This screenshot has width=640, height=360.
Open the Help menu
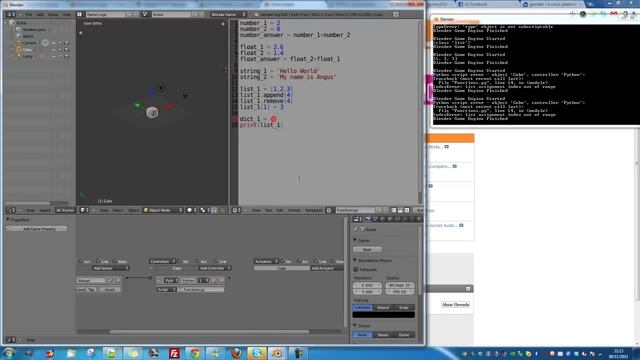[x=67, y=14]
